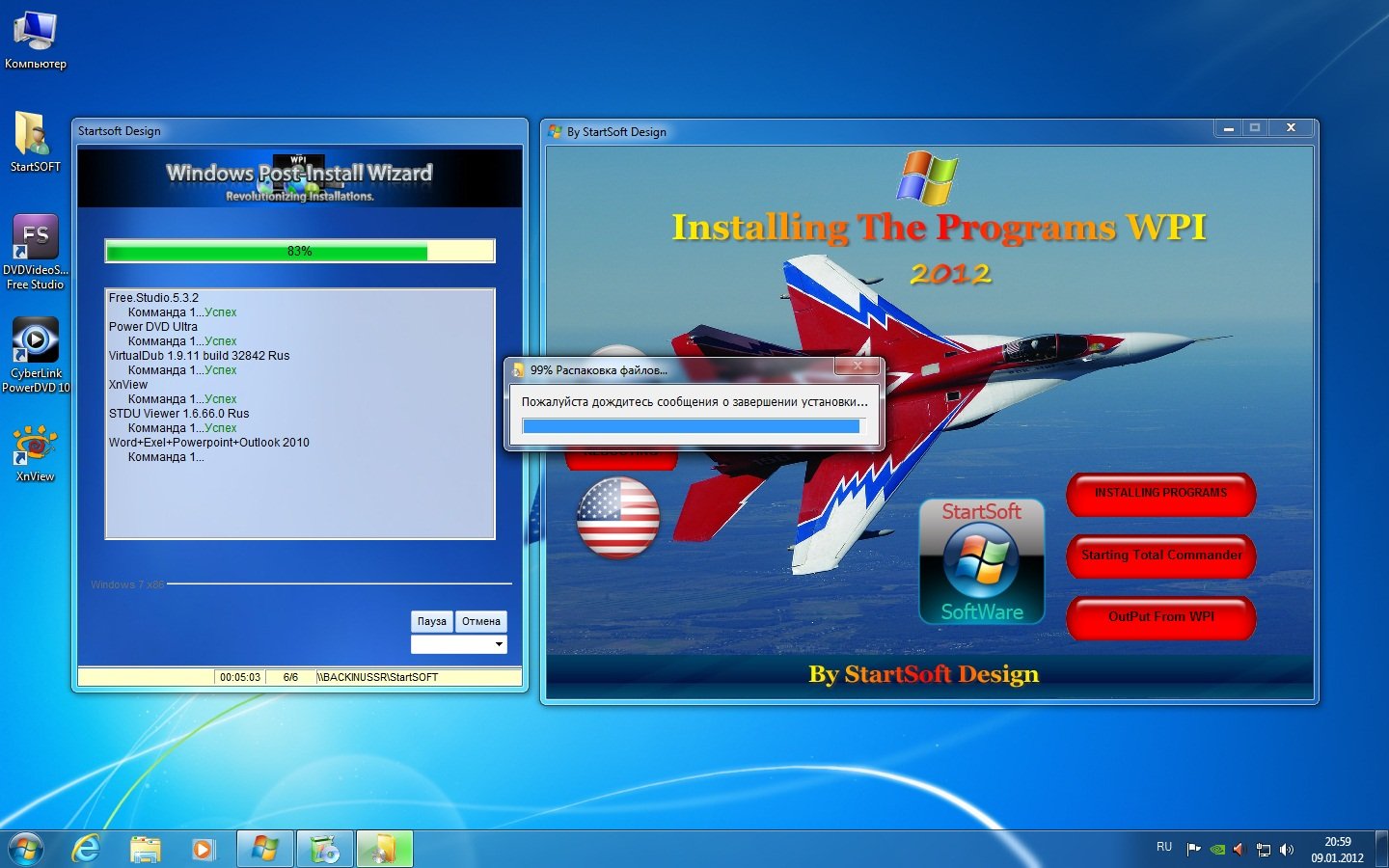Close the 99% Распаковка файлов dialog

click(x=857, y=366)
